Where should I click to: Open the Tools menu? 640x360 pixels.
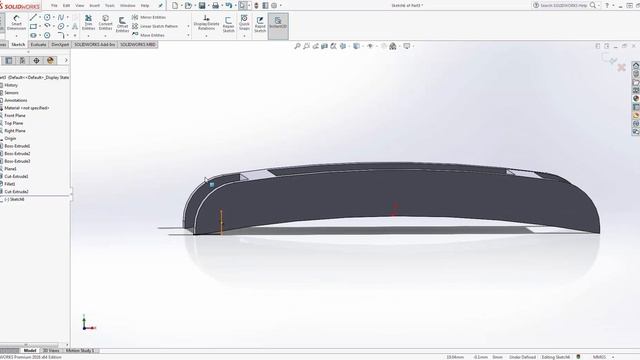point(110,6)
